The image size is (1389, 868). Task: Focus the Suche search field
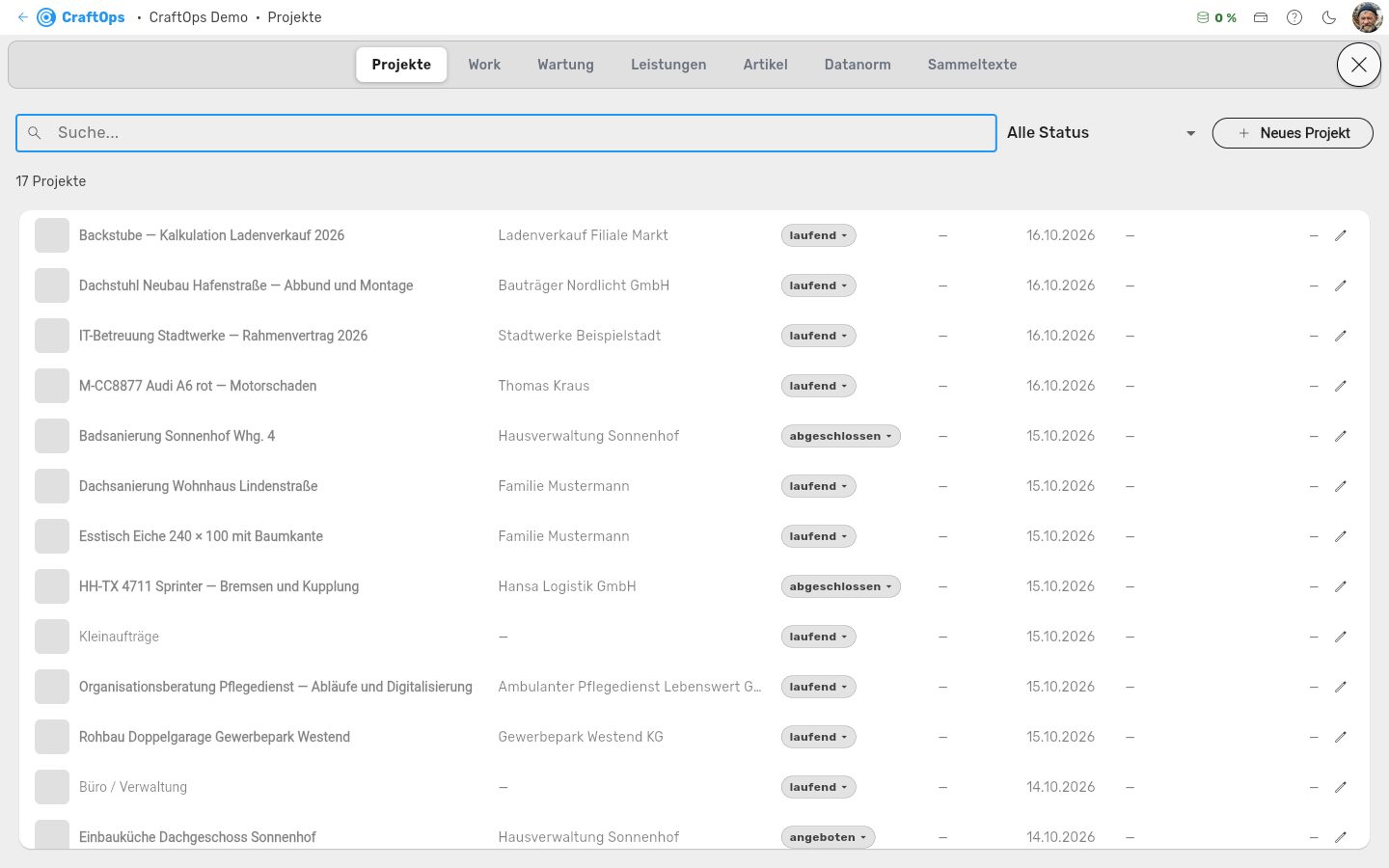click(506, 133)
